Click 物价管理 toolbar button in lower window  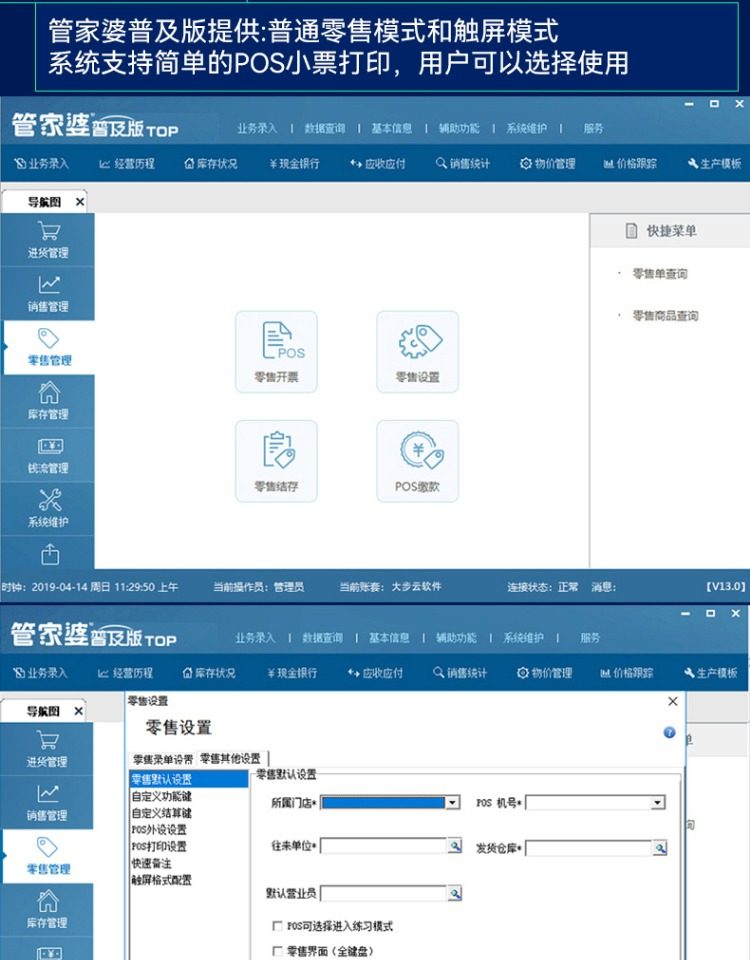(544, 673)
